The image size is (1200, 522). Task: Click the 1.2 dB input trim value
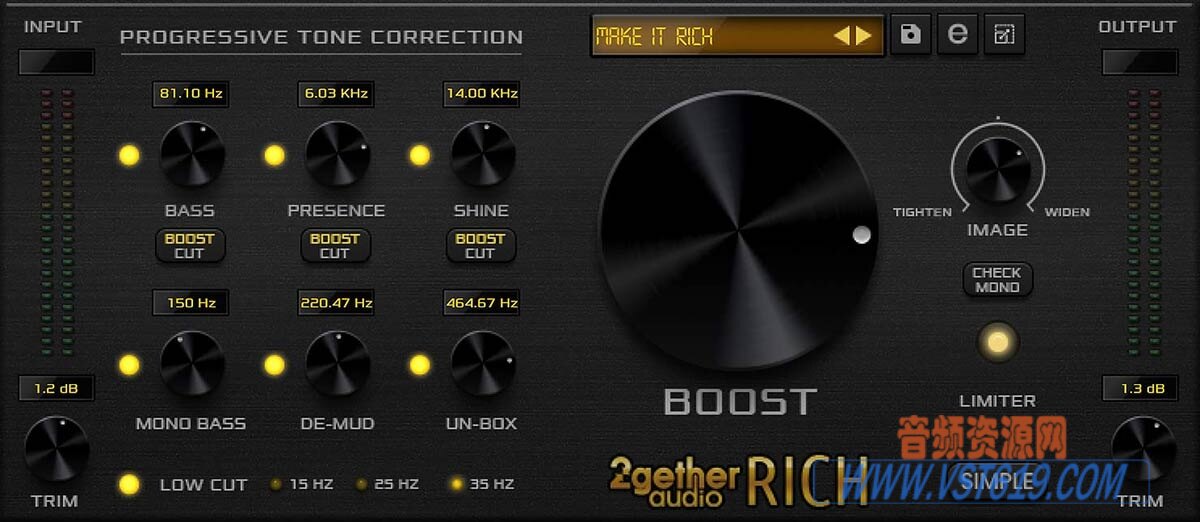pyautogui.click(x=56, y=388)
